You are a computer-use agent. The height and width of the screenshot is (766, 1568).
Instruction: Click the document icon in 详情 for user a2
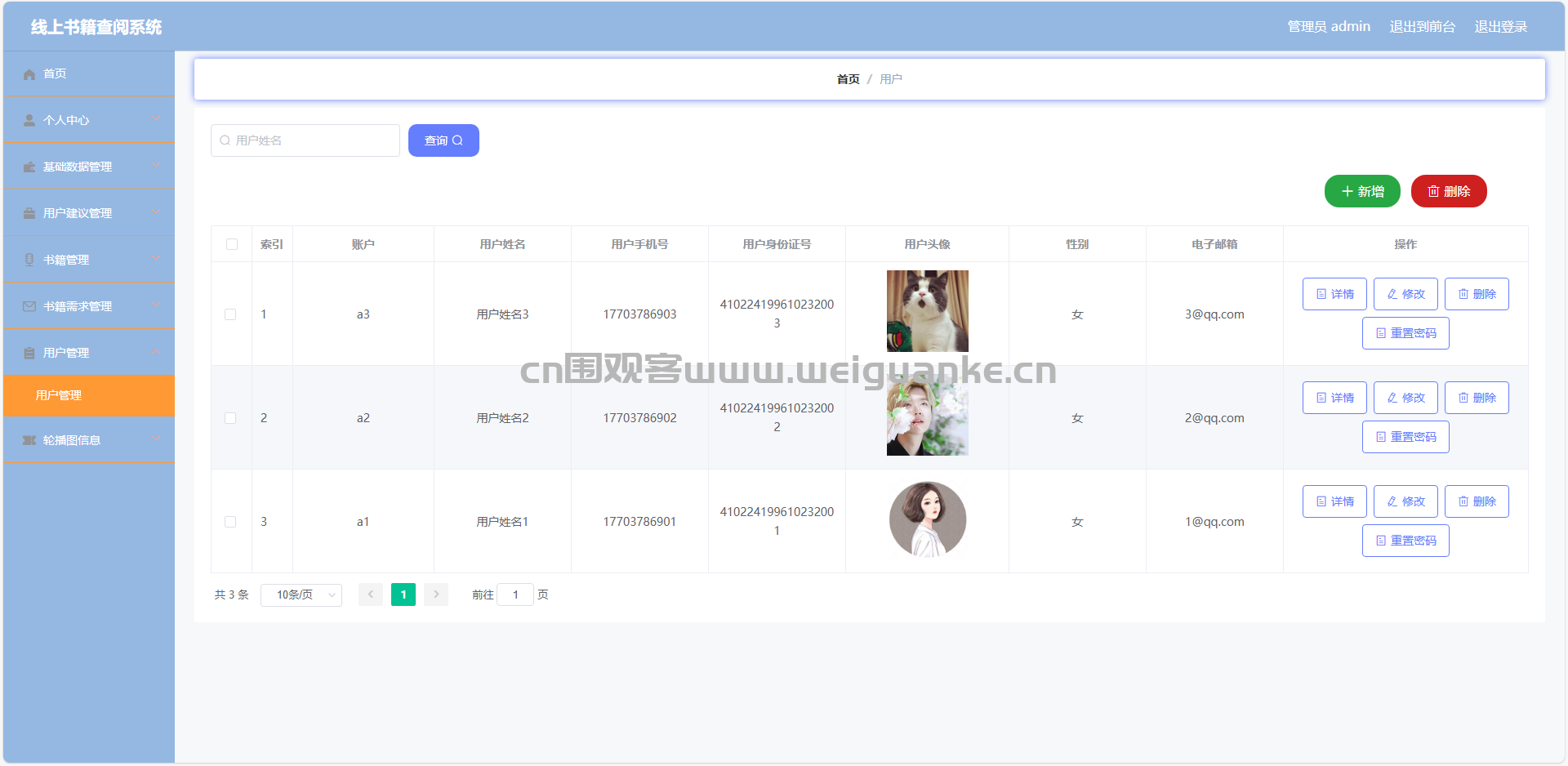point(1321,398)
